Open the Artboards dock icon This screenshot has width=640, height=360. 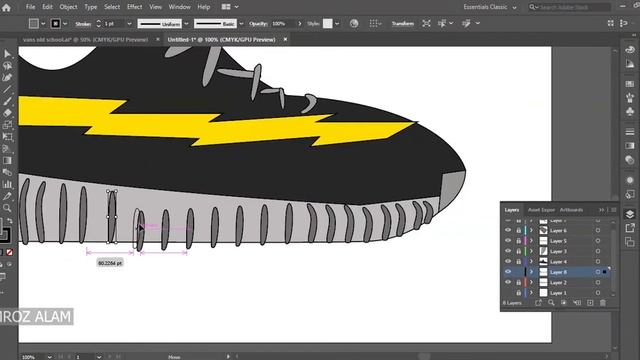pyautogui.click(x=629, y=242)
